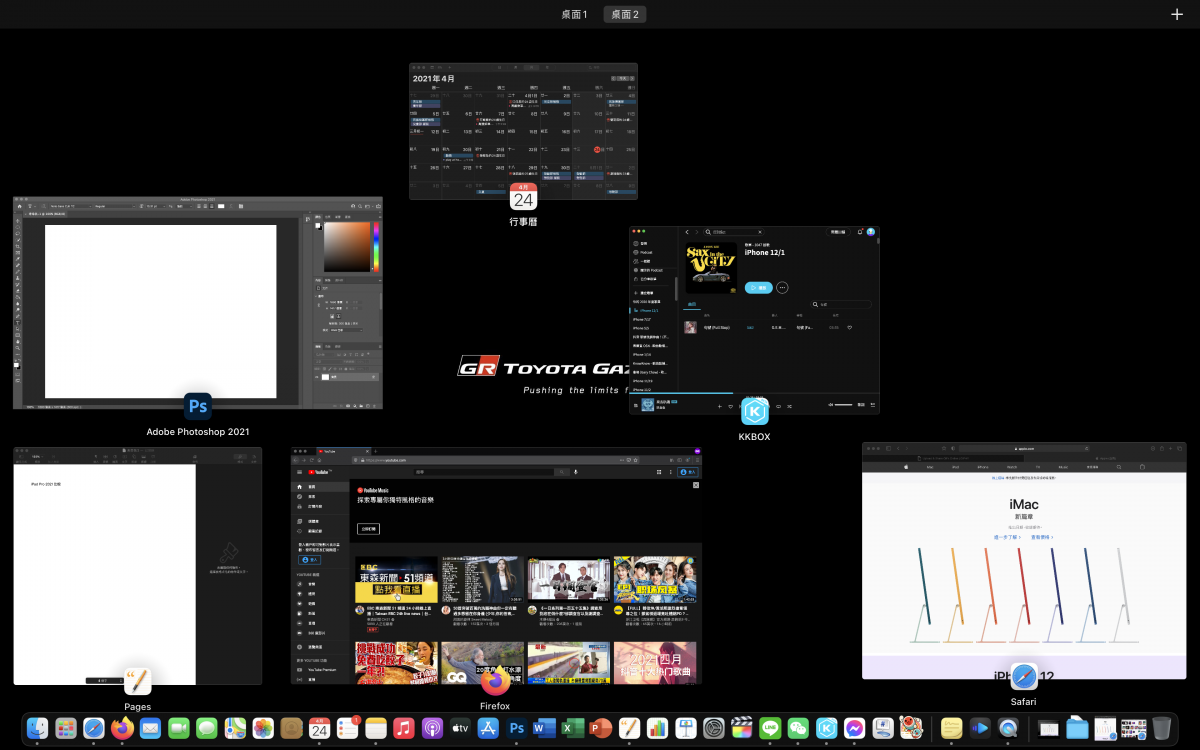
Task: Select the Safari iMac page window
Action: coord(1024,561)
